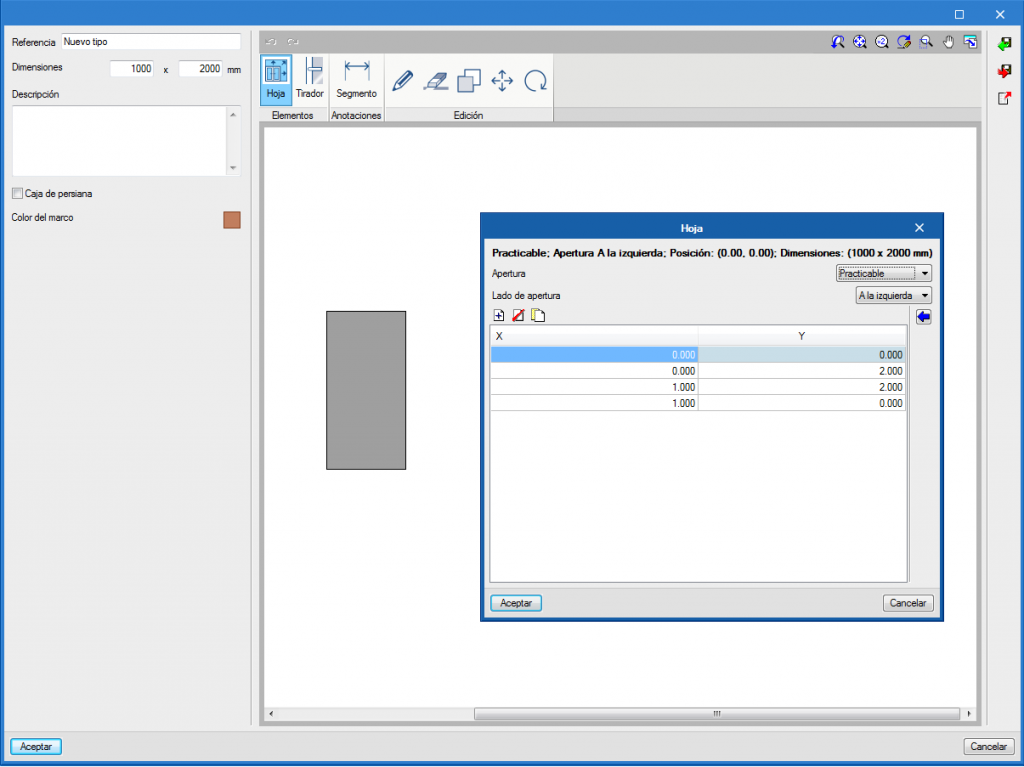Select X cell 1.000 in last row
This screenshot has height=767, width=1024.
[x=594, y=403]
